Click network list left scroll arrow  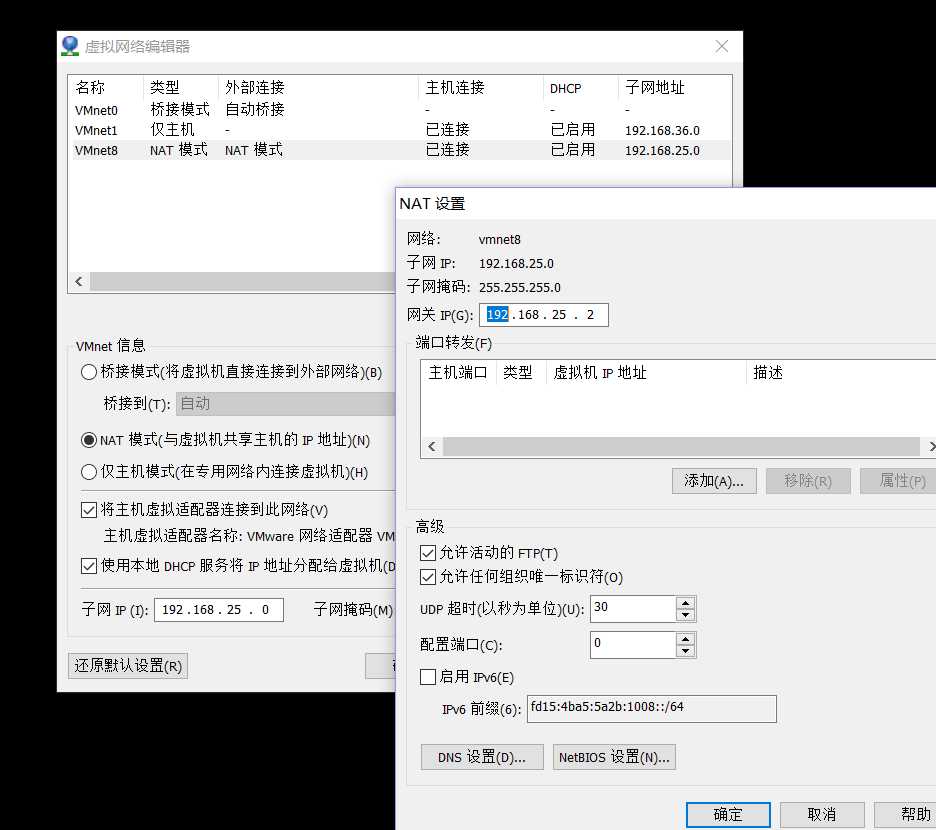tap(79, 281)
